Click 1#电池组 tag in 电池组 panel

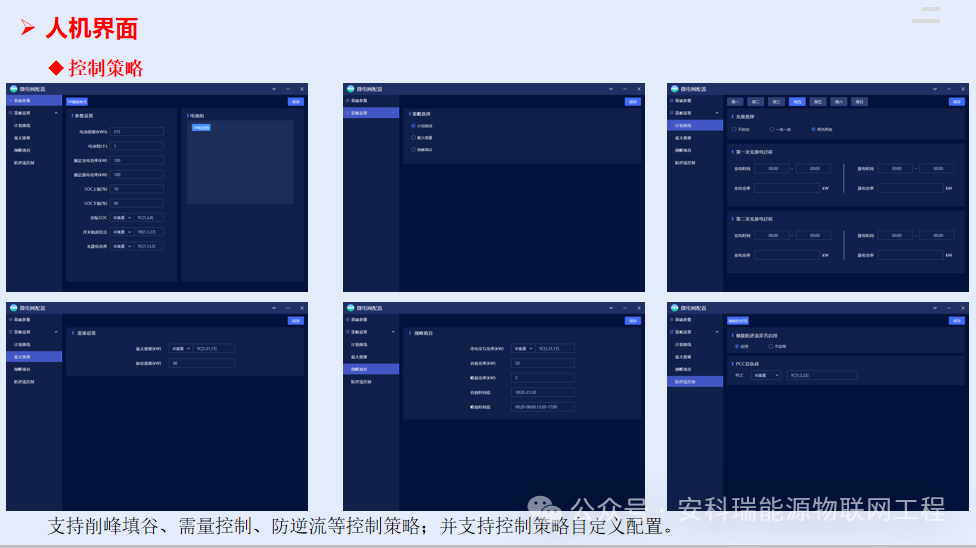(201, 128)
